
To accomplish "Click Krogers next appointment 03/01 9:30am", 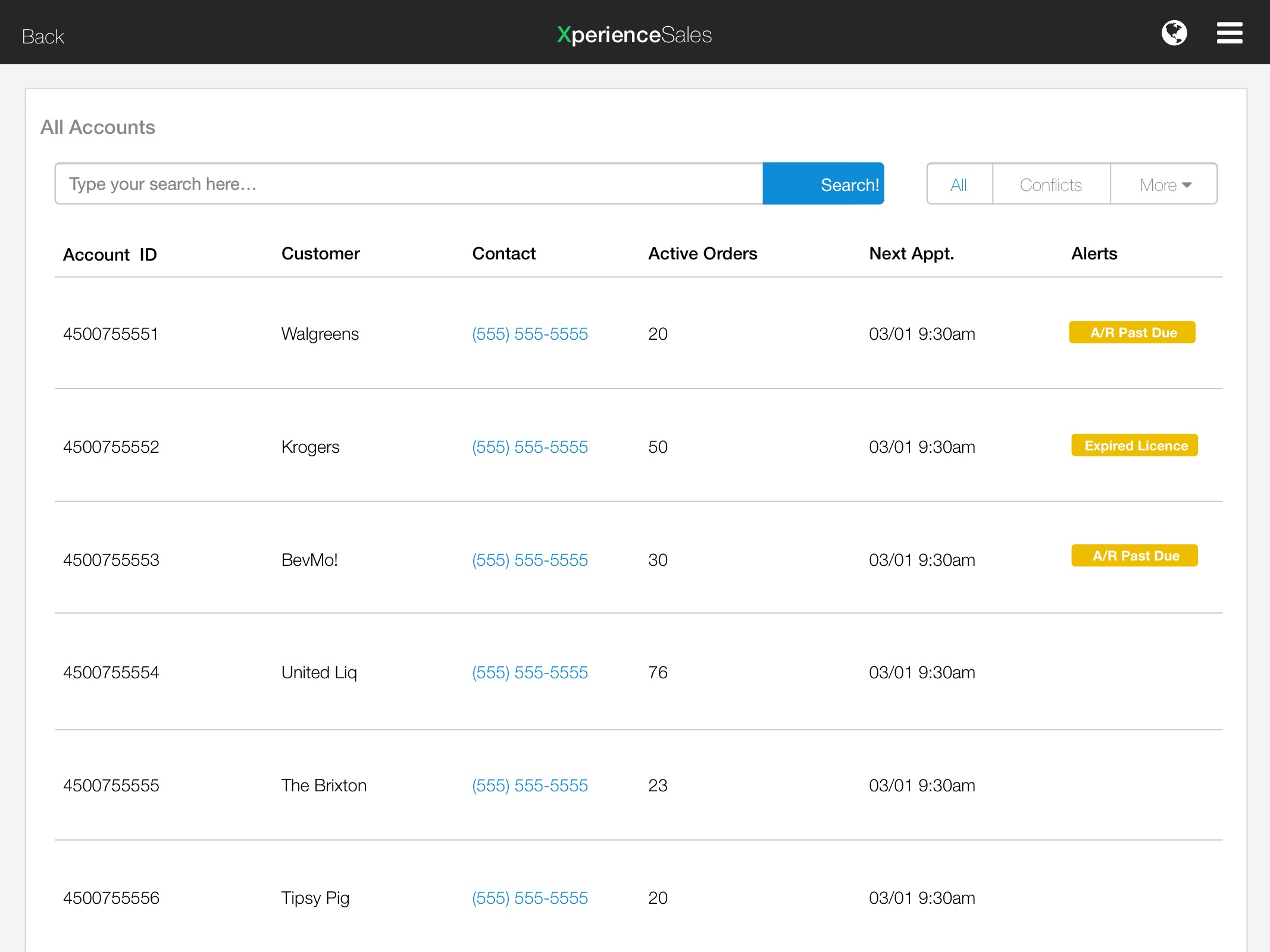I will pos(922,447).
